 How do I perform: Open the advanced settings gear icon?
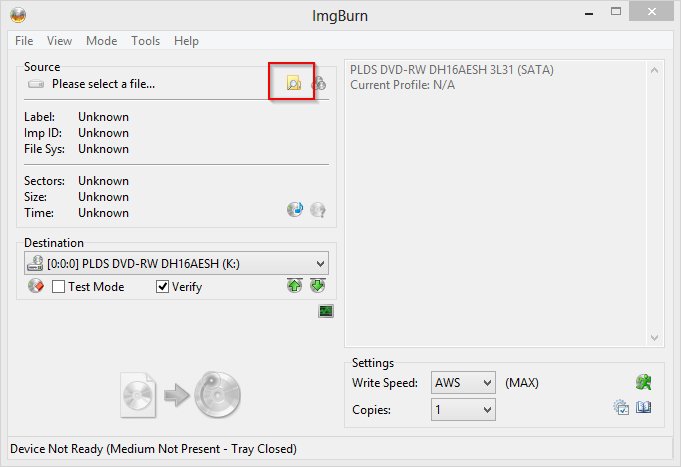(621, 407)
